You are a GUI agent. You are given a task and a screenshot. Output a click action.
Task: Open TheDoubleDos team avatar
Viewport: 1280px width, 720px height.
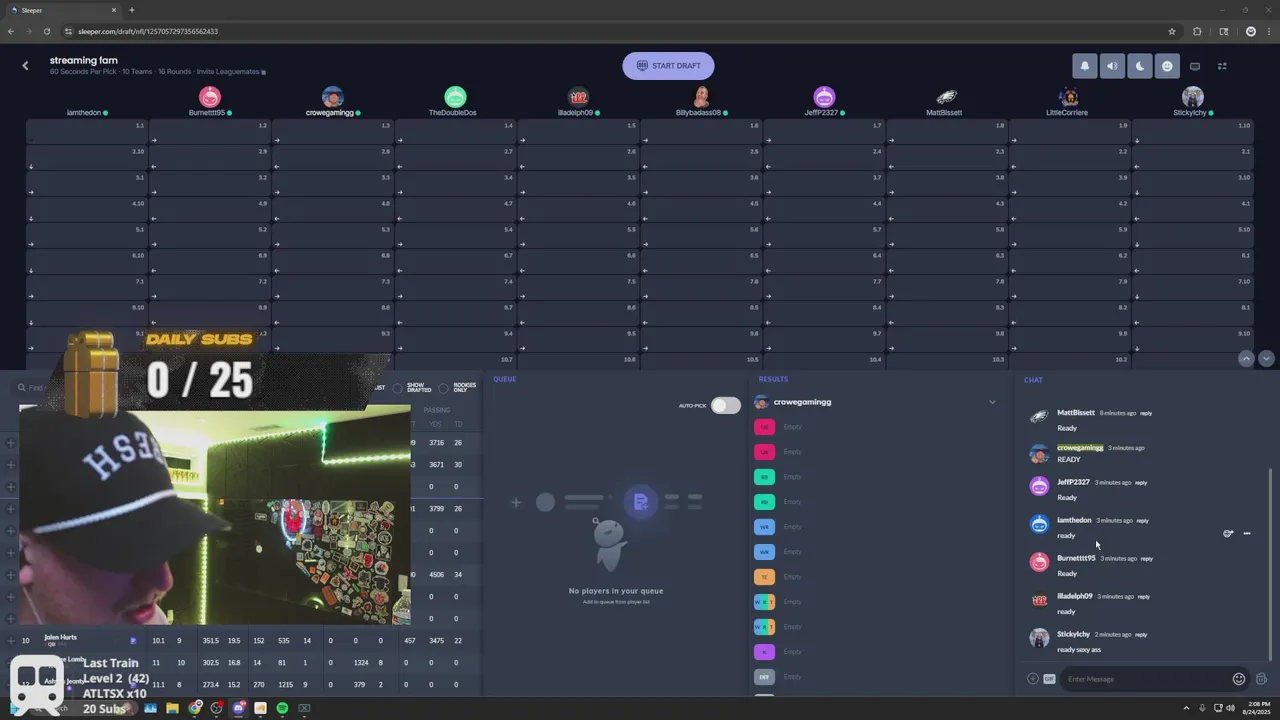(455, 97)
